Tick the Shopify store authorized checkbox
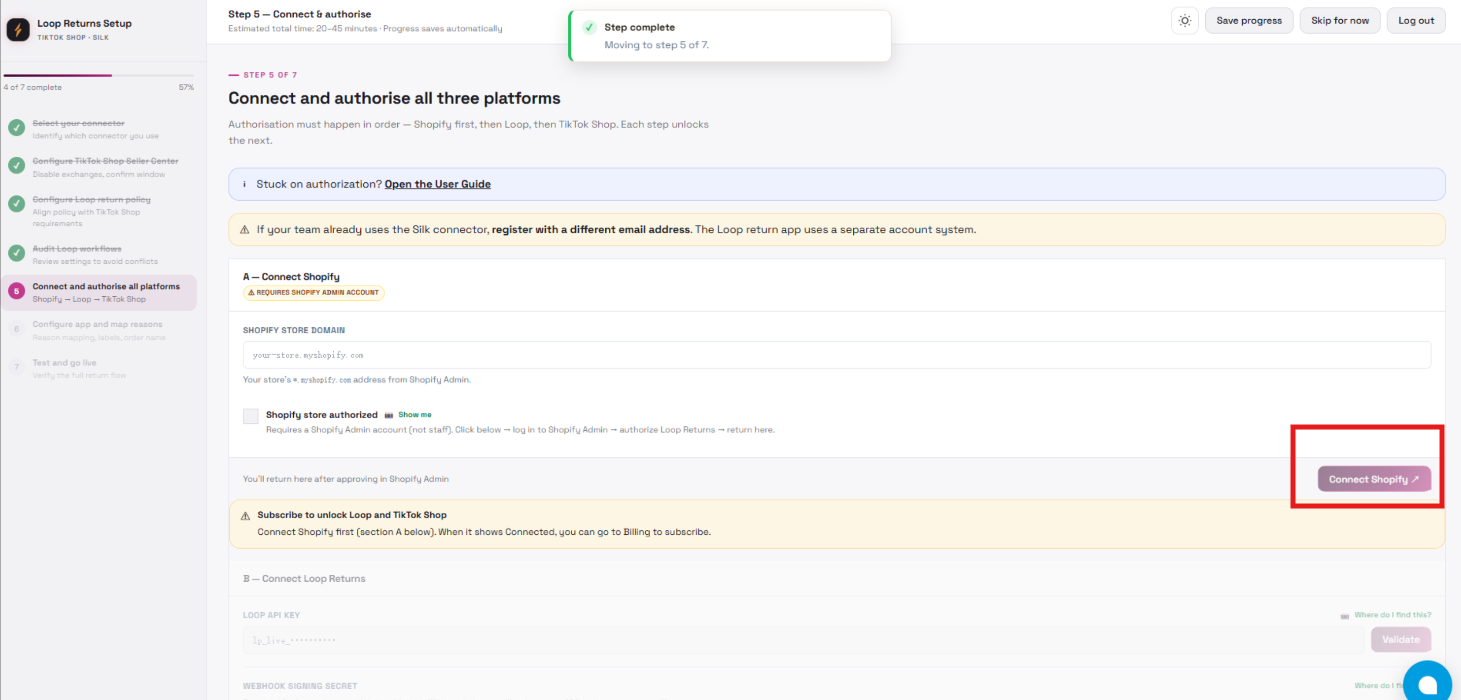This screenshot has height=700, width=1461. (250, 416)
